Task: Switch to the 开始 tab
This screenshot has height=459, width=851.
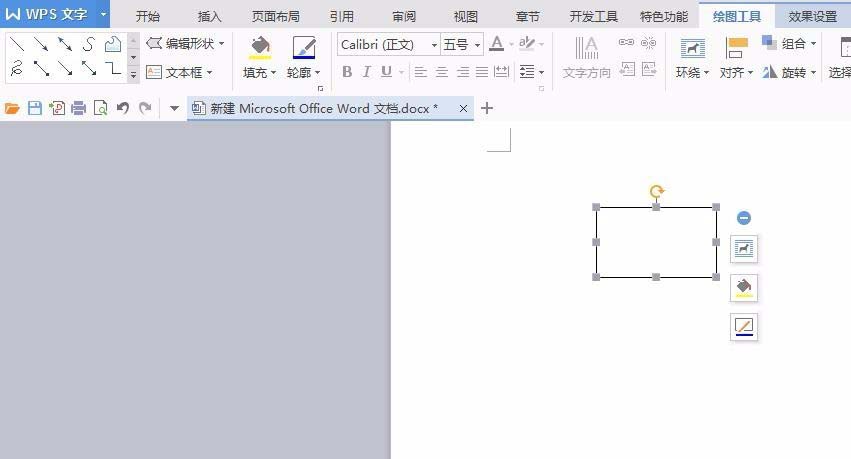Action: [x=148, y=16]
